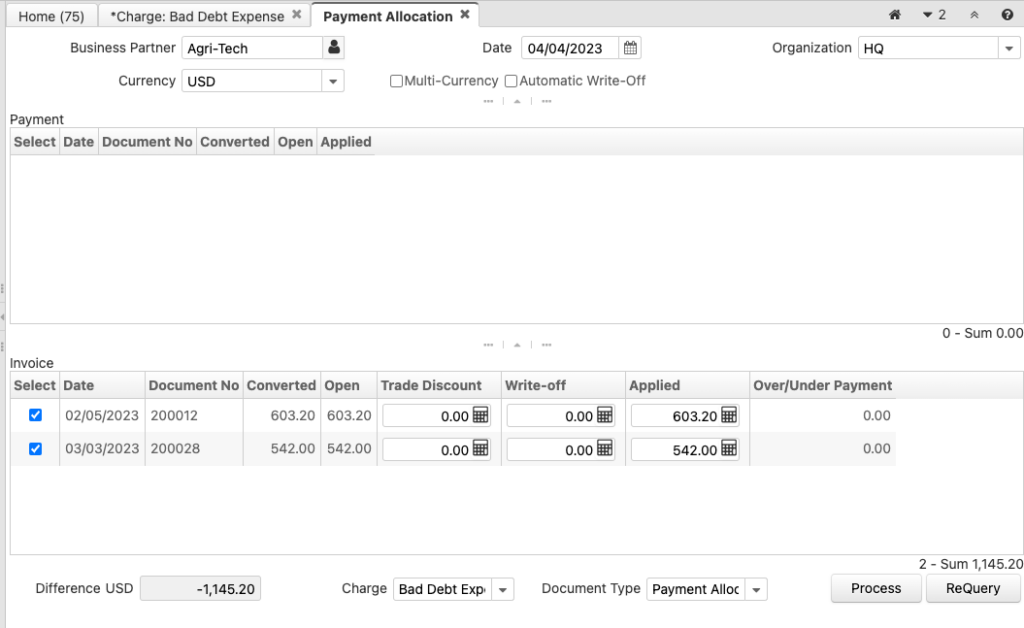Open the Charge Bad Debt Expense dropdown
1024x628 pixels.
coord(503,590)
